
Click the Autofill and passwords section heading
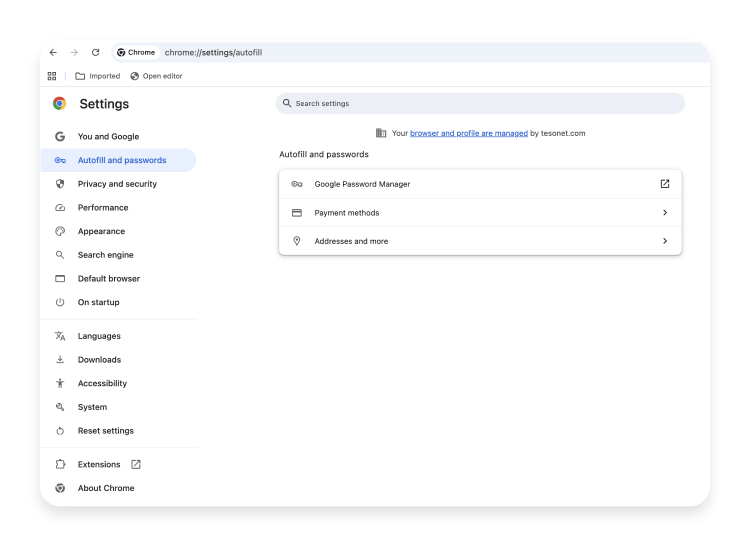click(324, 154)
